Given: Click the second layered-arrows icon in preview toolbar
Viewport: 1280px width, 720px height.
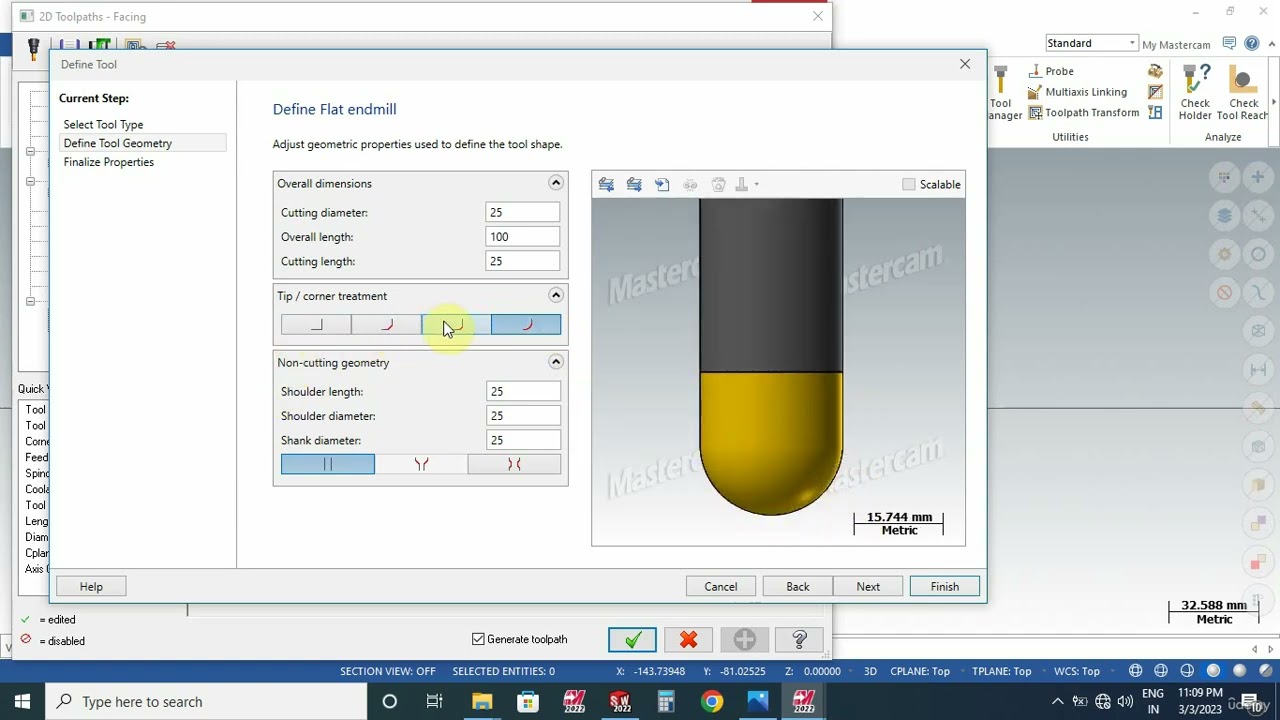Looking at the screenshot, I should click(634, 184).
